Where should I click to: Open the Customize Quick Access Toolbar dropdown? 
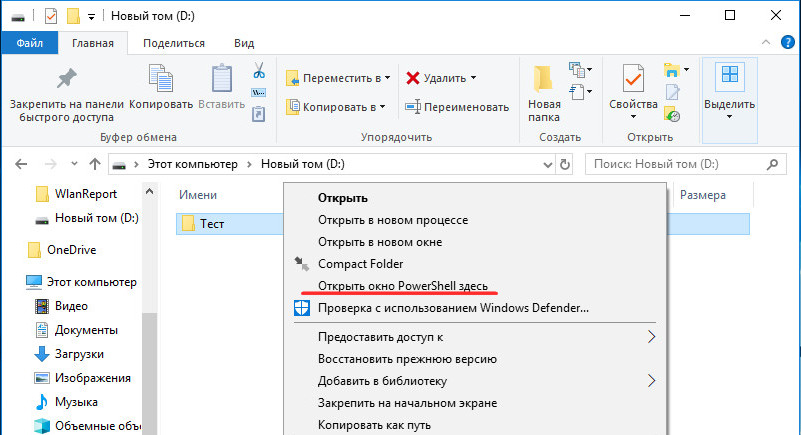pos(91,17)
